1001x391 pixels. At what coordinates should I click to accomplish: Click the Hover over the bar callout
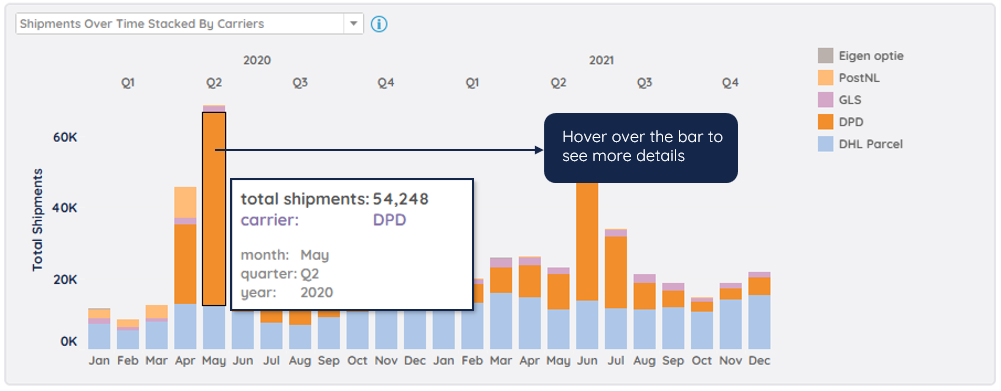coord(641,148)
